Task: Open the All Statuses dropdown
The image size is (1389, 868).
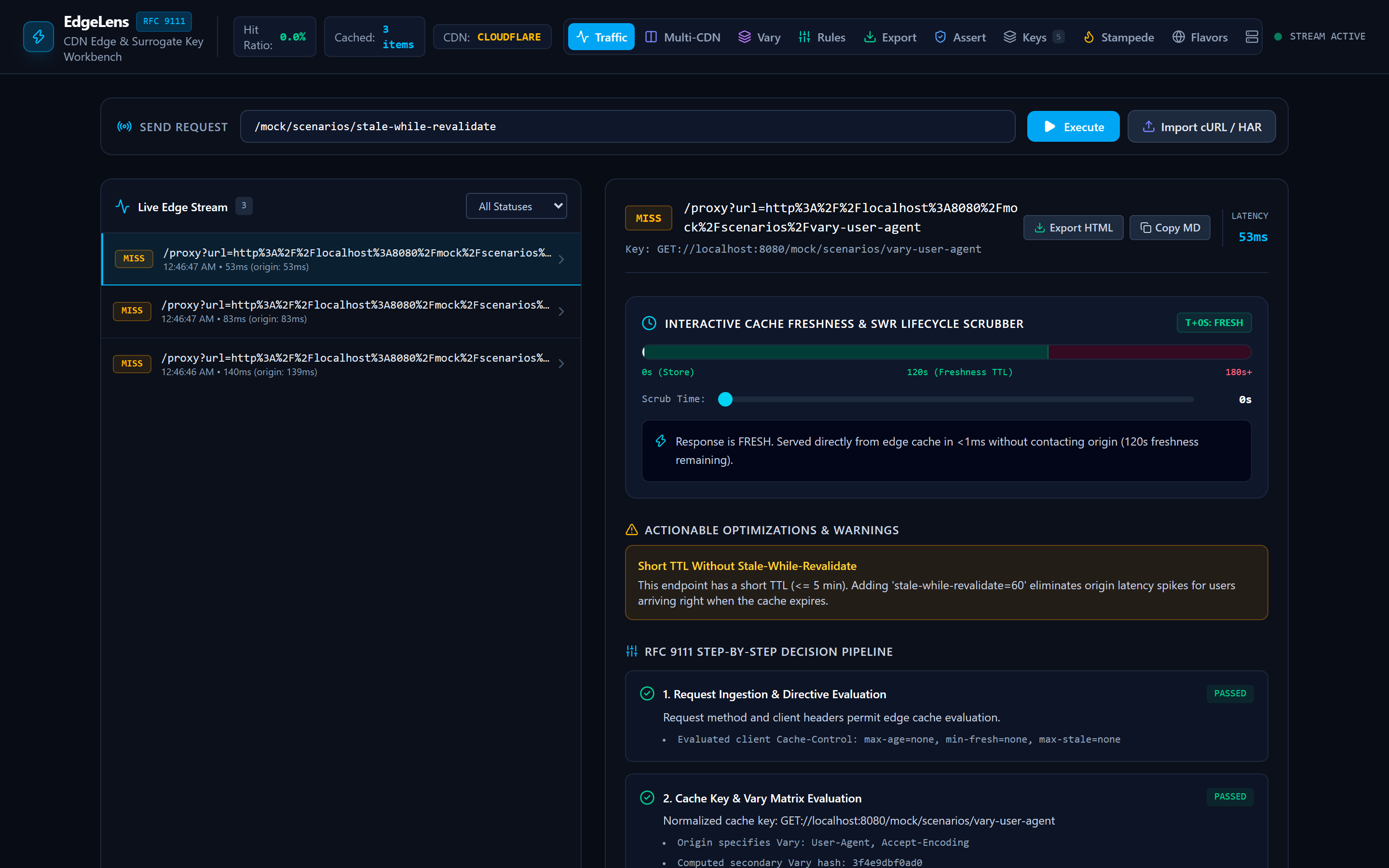Action: 516,206
